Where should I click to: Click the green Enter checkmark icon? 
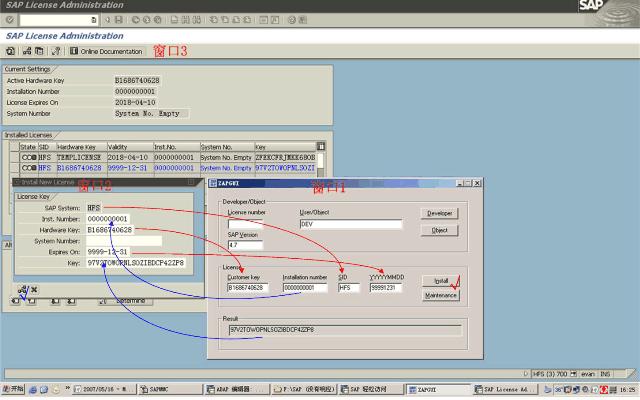click(8, 19)
